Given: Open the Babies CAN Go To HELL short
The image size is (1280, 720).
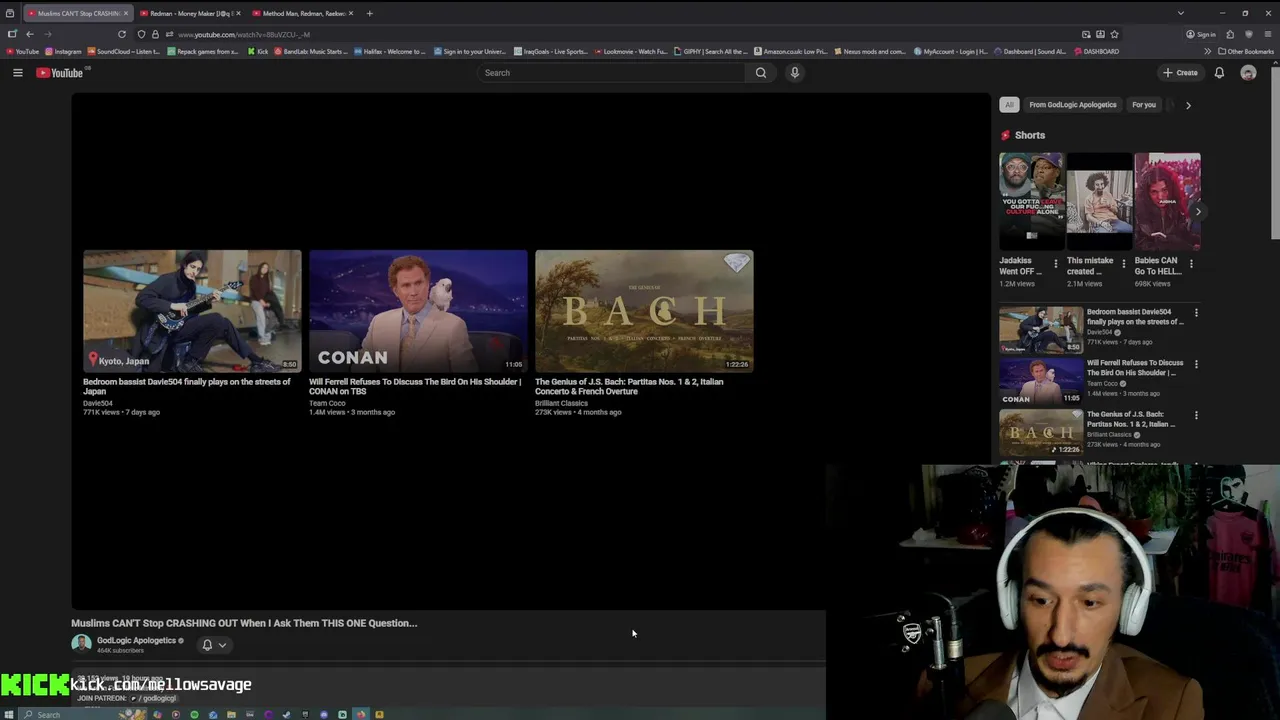Looking at the screenshot, I should coord(1167,201).
